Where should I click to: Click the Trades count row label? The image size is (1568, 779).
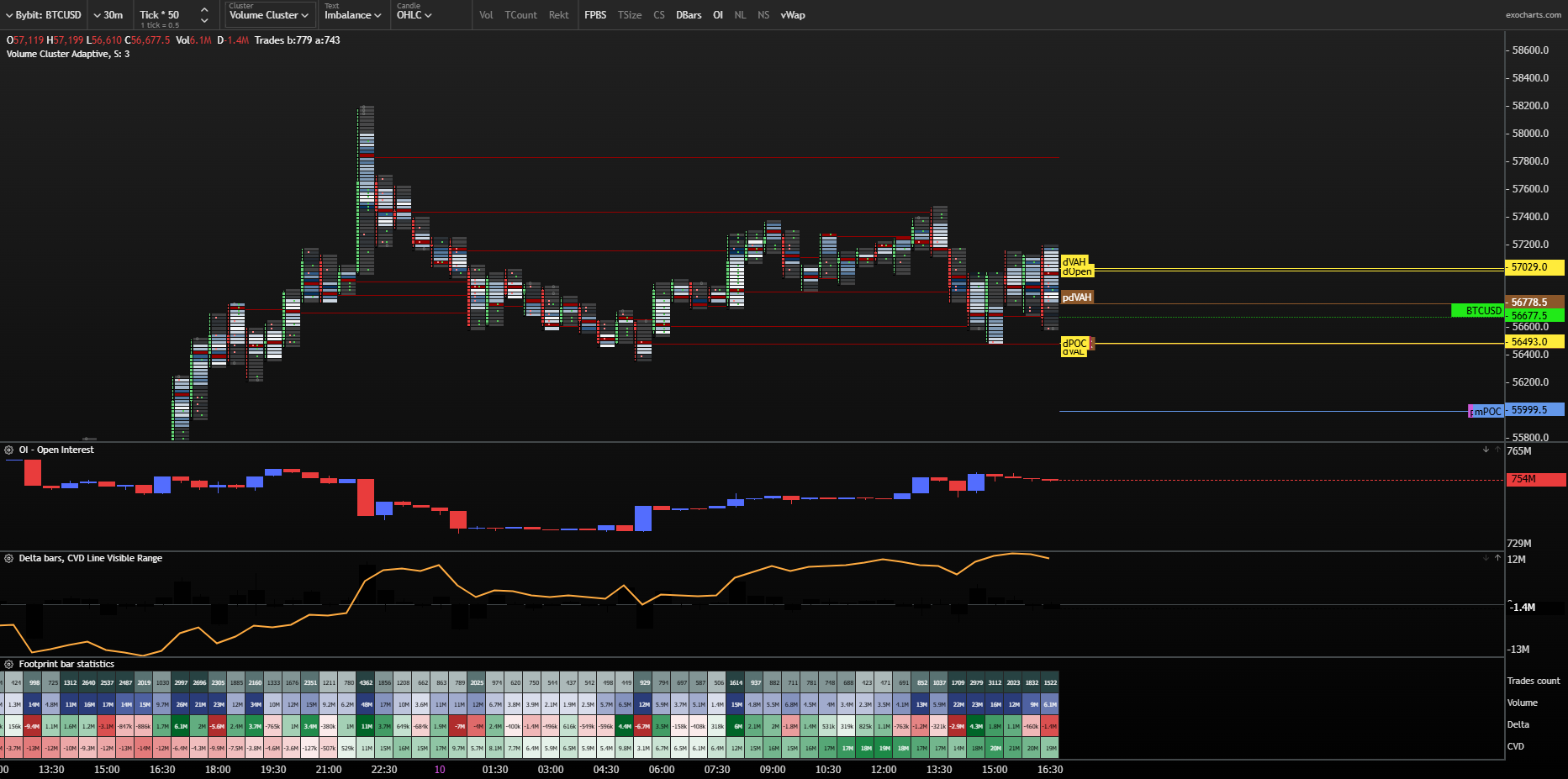coord(1534,681)
